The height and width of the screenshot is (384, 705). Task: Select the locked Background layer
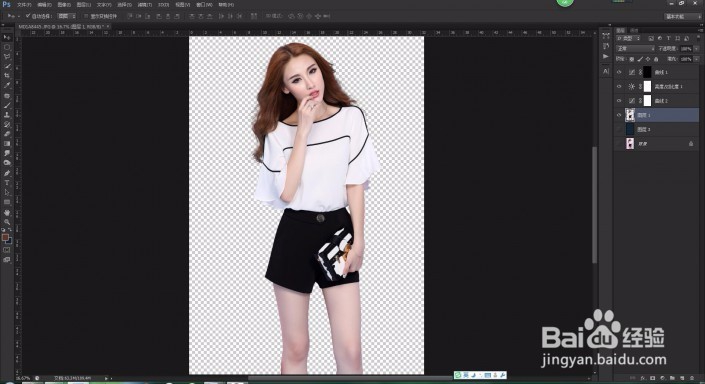click(656, 144)
